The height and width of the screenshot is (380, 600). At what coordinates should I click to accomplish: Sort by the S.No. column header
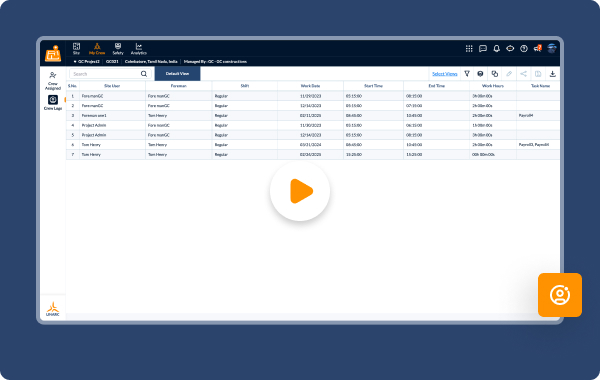coord(72,86)
